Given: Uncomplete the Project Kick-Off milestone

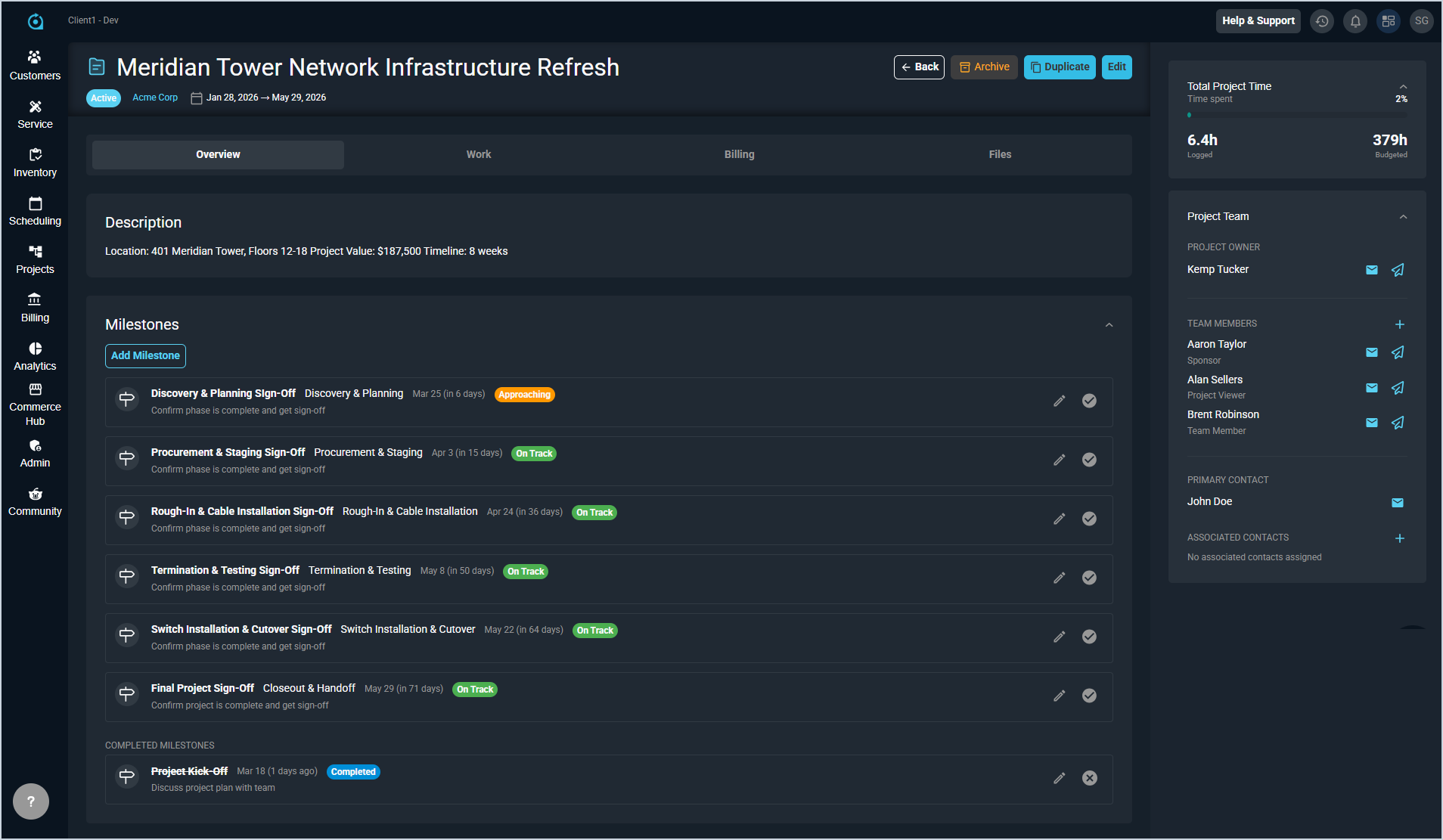Looking at the screenshot, I should coord(1089,778).
